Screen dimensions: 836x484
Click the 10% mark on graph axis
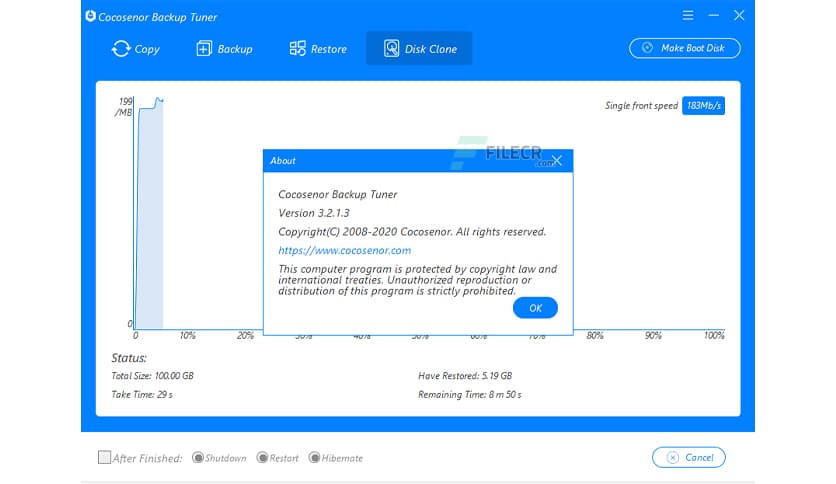click(187, 335)
